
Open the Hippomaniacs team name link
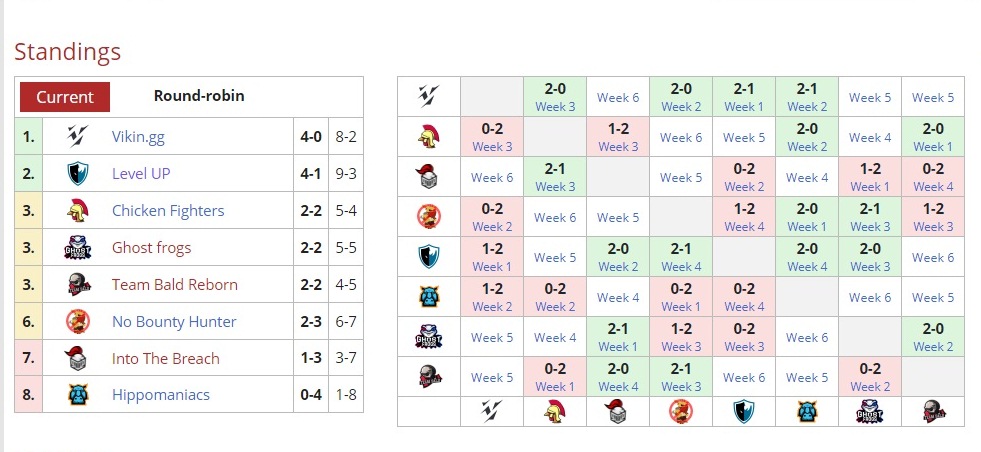point(160,395)
